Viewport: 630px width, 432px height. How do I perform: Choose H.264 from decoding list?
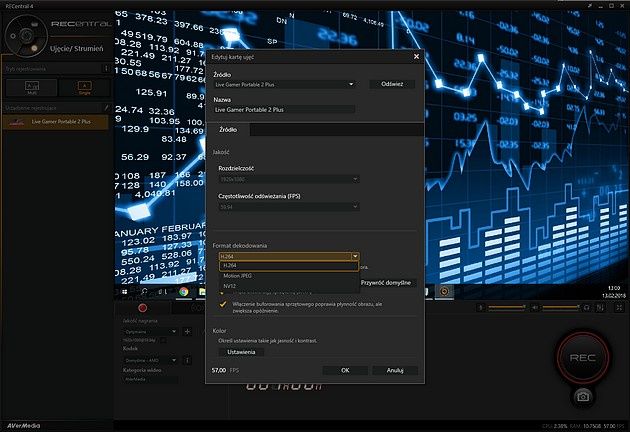[x=289, y=266]
